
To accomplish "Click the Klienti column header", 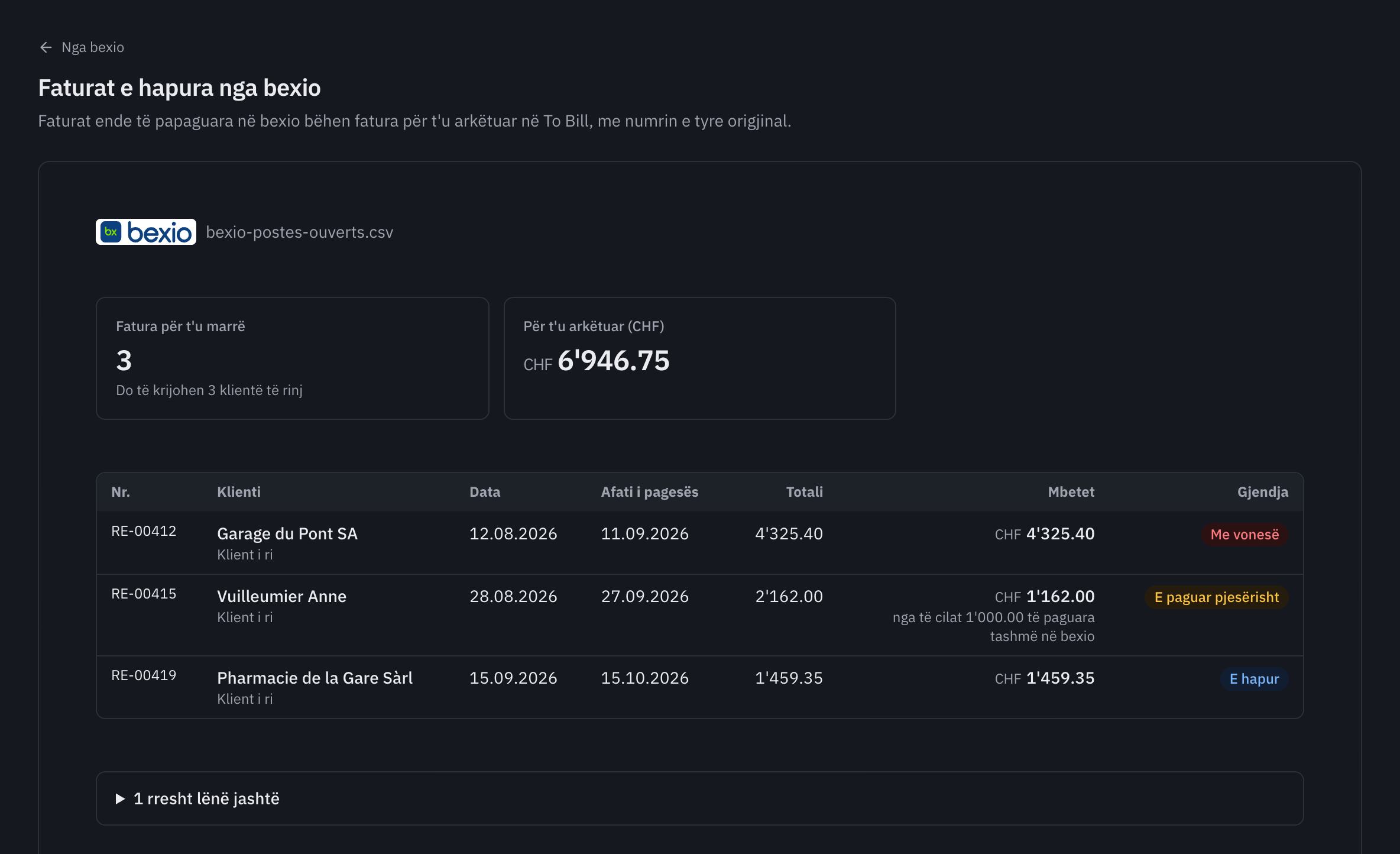I will point(239,492).
